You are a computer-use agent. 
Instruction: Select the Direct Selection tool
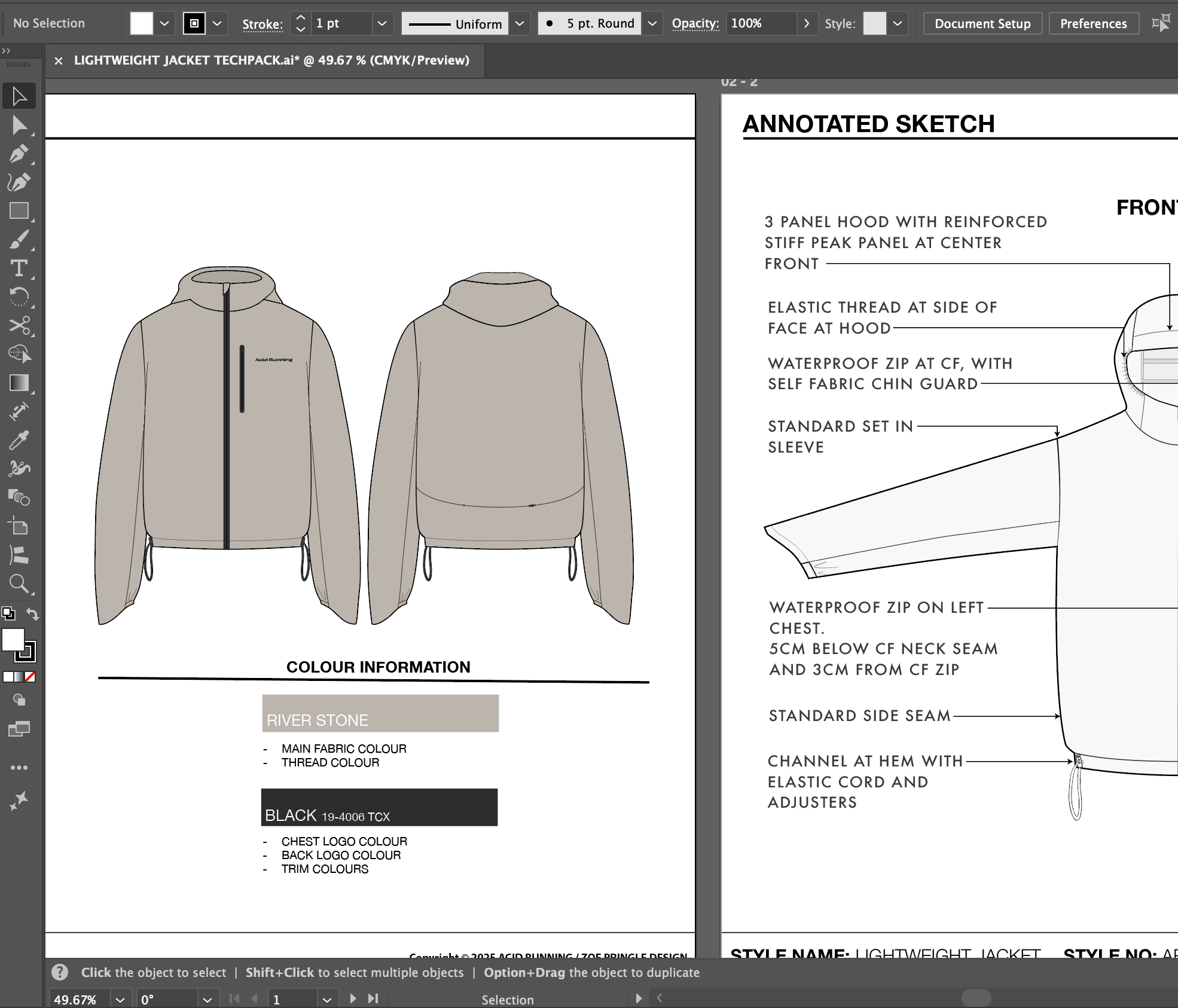click(19, 126)
